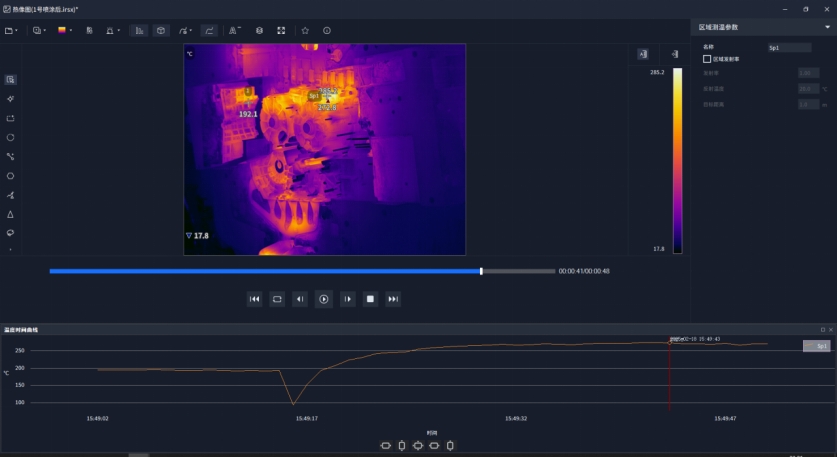Open the color palette dropdown in toolbar

65,31
